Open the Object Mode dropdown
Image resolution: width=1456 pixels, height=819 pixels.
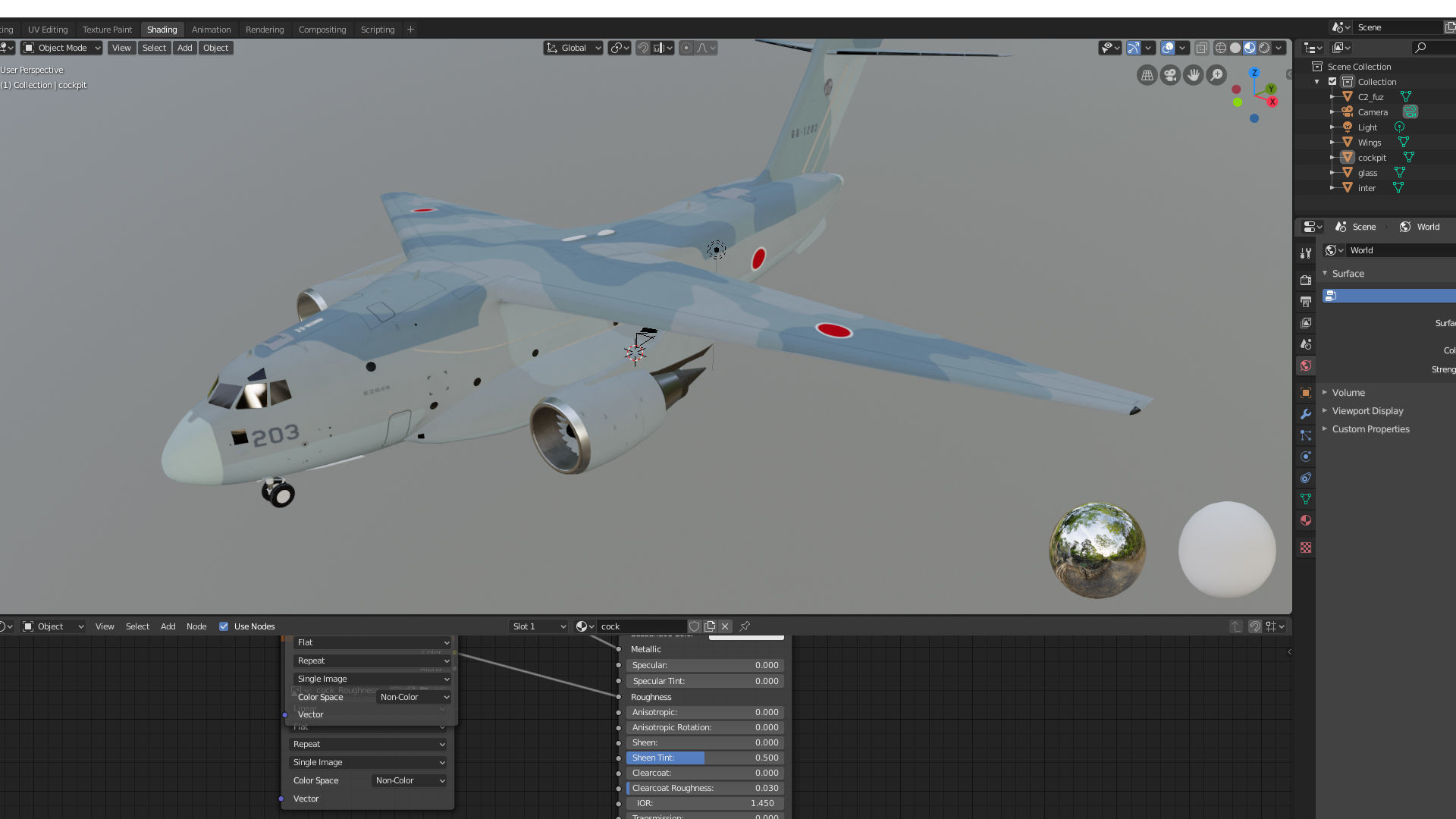click(x=61, y=48)
